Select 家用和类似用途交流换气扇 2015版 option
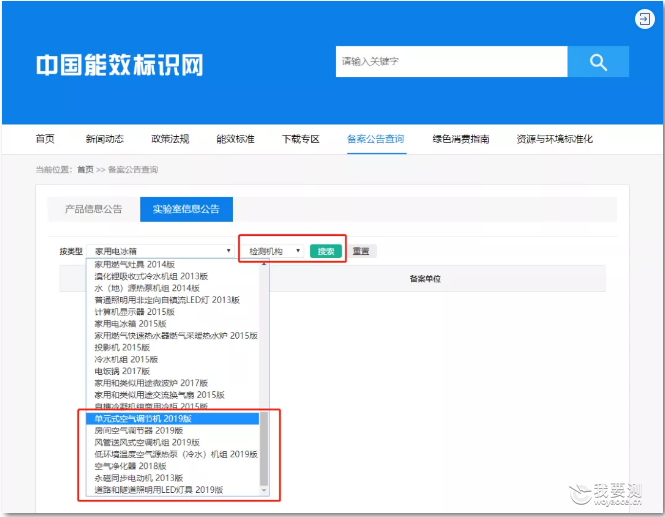665x517 pixels. (x=173, y=395)
